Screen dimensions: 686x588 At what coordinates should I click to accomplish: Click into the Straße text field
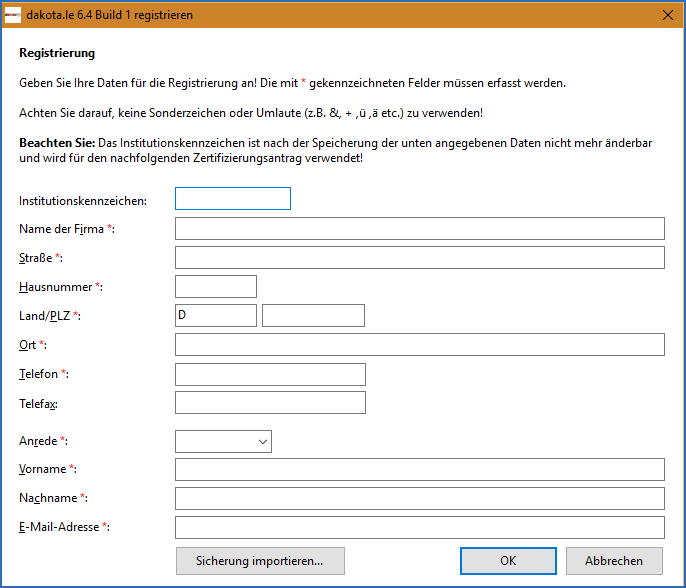click(419, 258)
